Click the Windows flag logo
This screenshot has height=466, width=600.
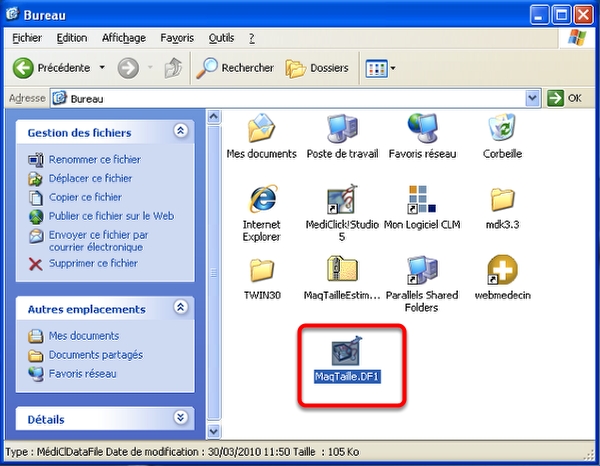577,38
